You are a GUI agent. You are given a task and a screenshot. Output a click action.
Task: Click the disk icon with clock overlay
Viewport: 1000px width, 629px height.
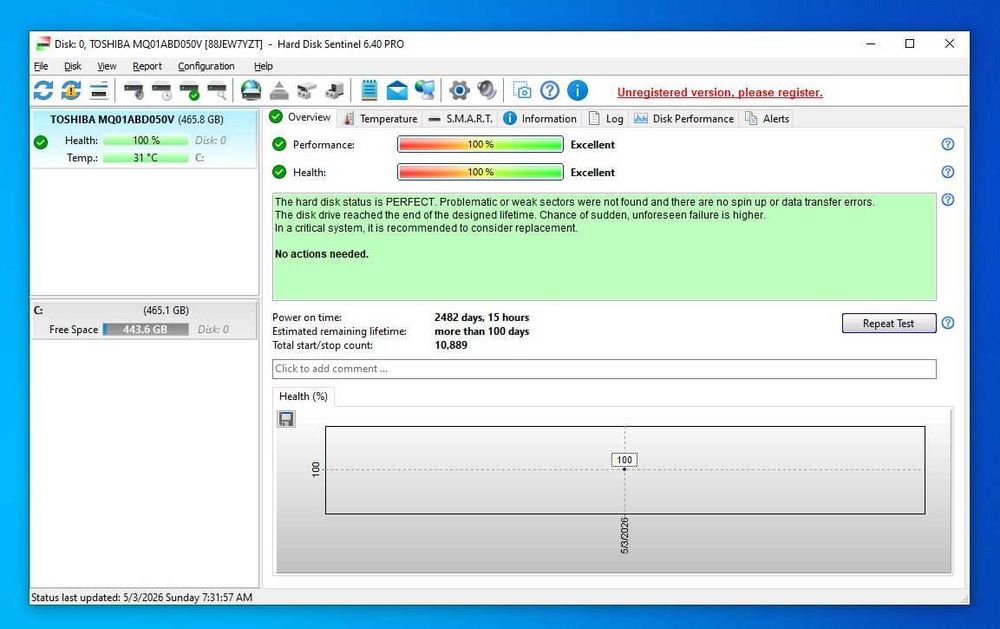pos(162,91)
